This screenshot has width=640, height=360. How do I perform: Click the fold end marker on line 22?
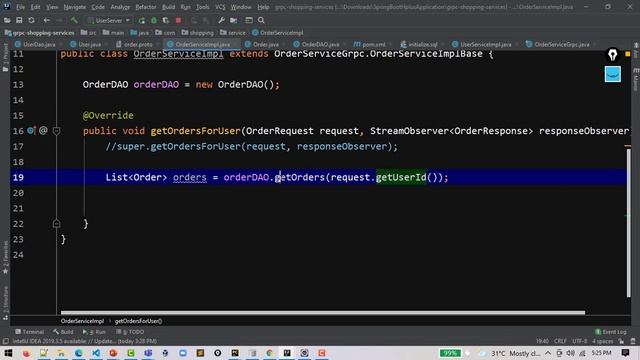[57, 223]
